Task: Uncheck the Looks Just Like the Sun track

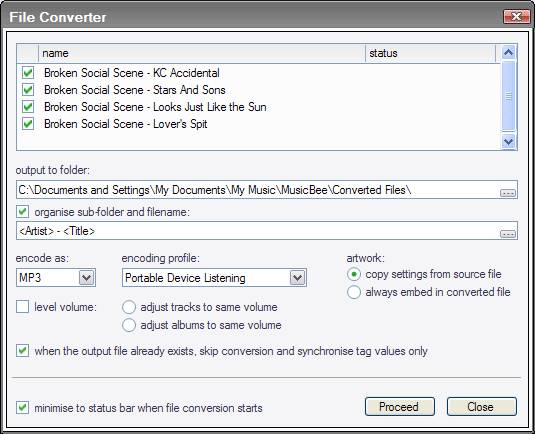Action: tap(28, 107)
